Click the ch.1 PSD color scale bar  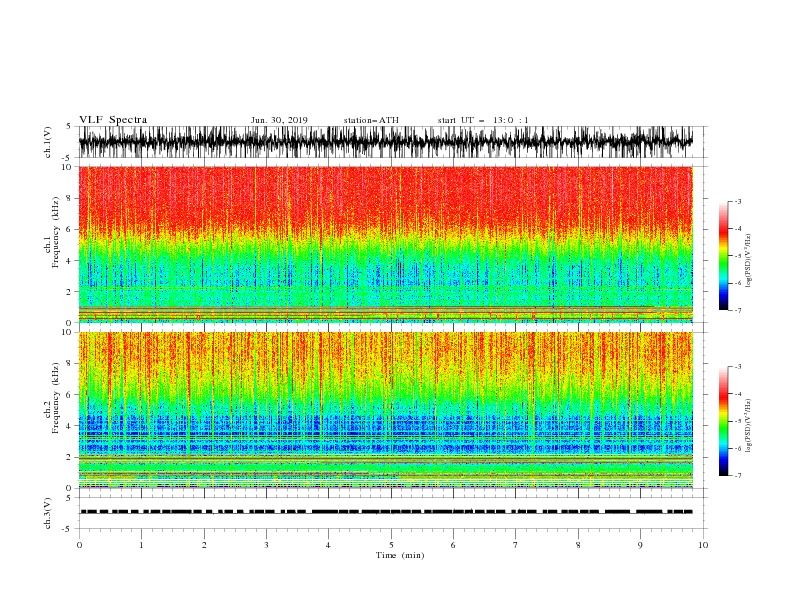pos(723,256)
